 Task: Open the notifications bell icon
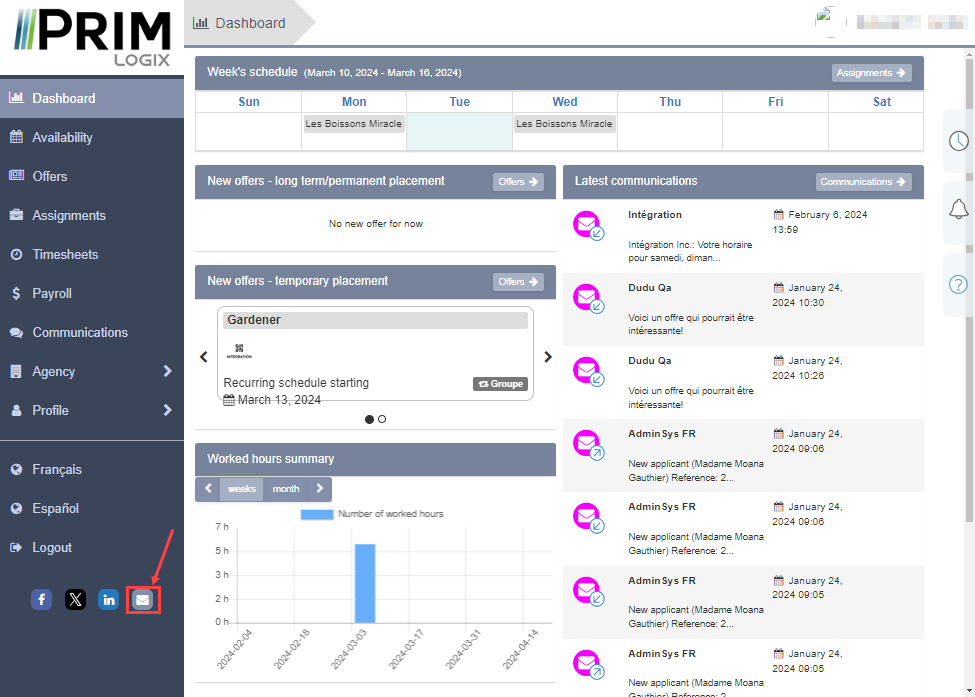tap(958, 209)
